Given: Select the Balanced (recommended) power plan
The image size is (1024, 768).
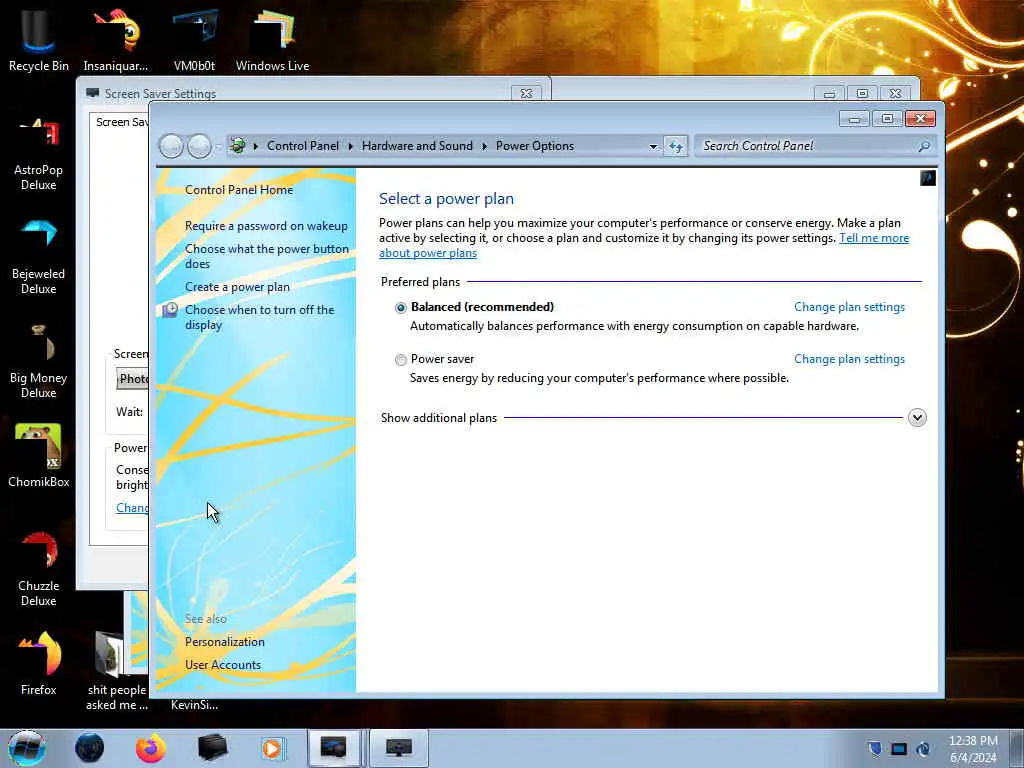Looking at the screenshot, I should (x=400, y=308).
